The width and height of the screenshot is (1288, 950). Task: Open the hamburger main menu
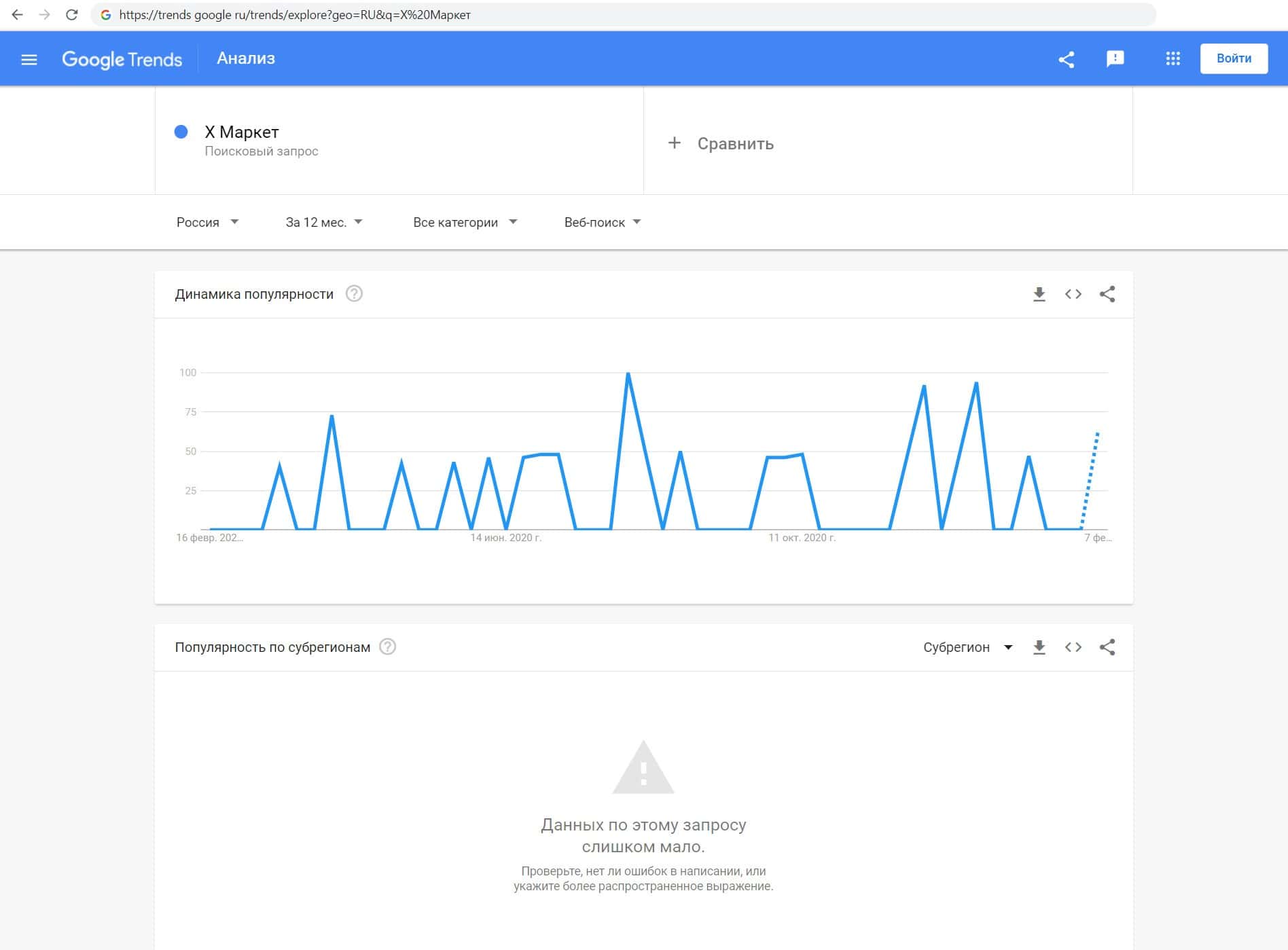29,60
